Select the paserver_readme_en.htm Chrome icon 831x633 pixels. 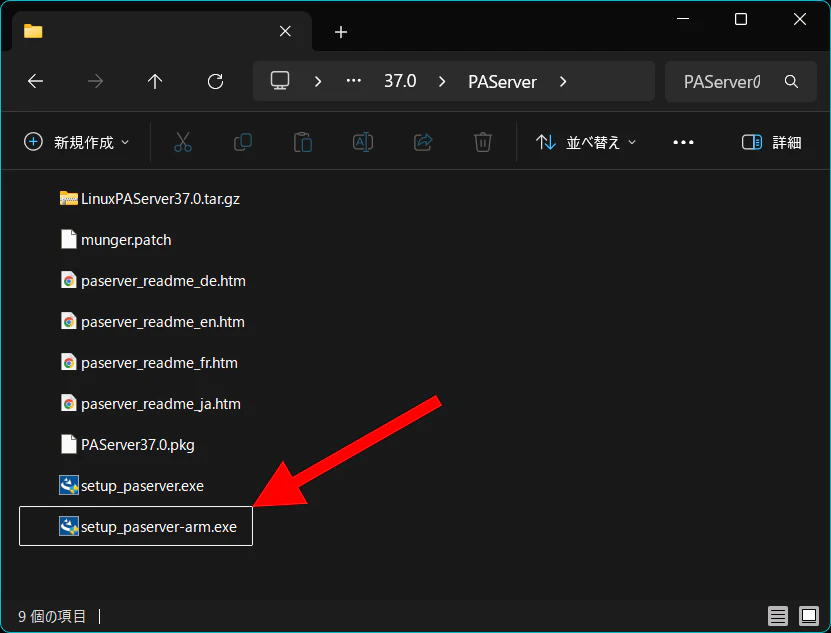pos(68,321)
